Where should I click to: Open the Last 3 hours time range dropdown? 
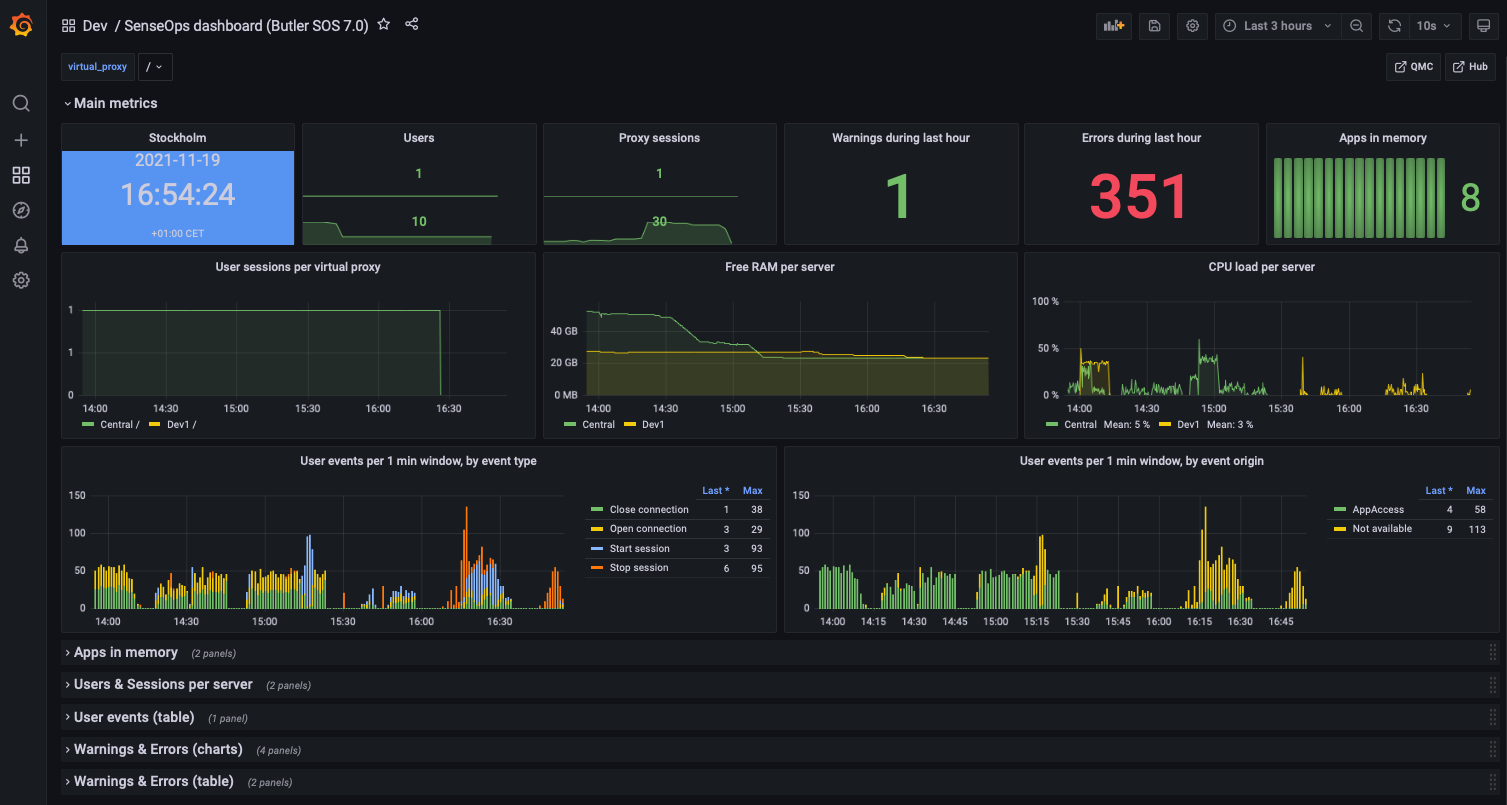coord(1278,26)
